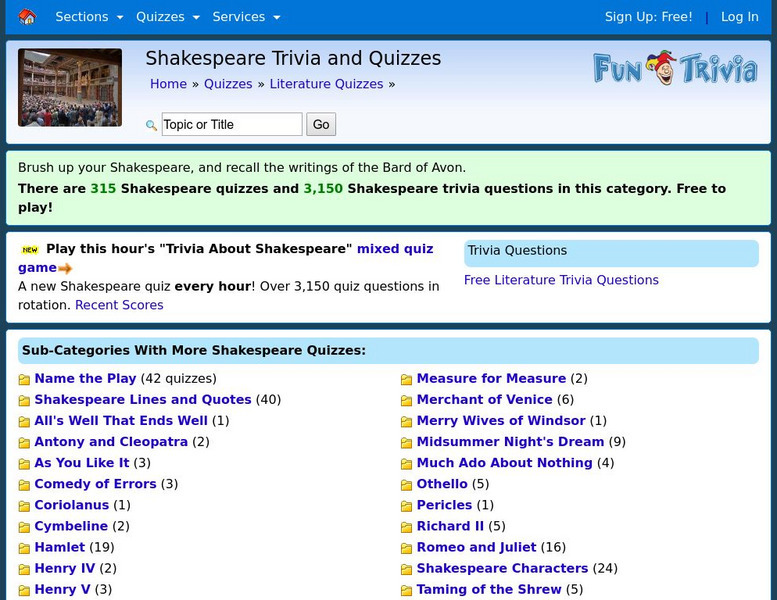
Task: Open the Quizzes dropdown menu
Action: coord(167,17)
